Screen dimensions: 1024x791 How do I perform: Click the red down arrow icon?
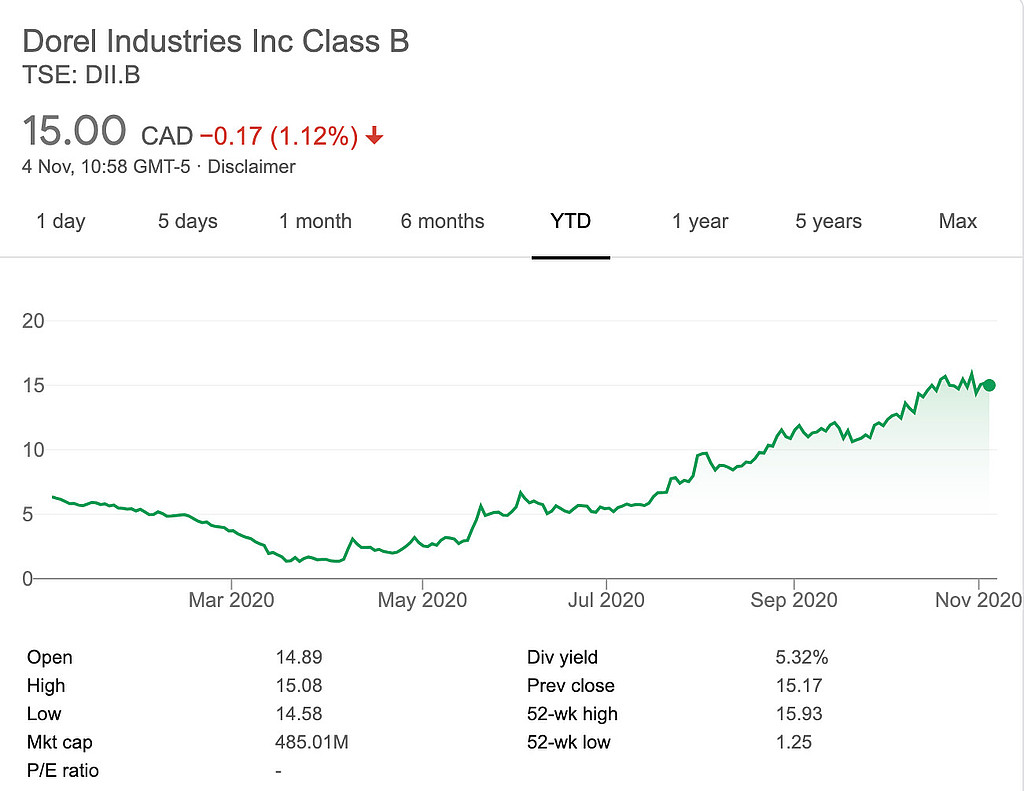pos(374,136)
